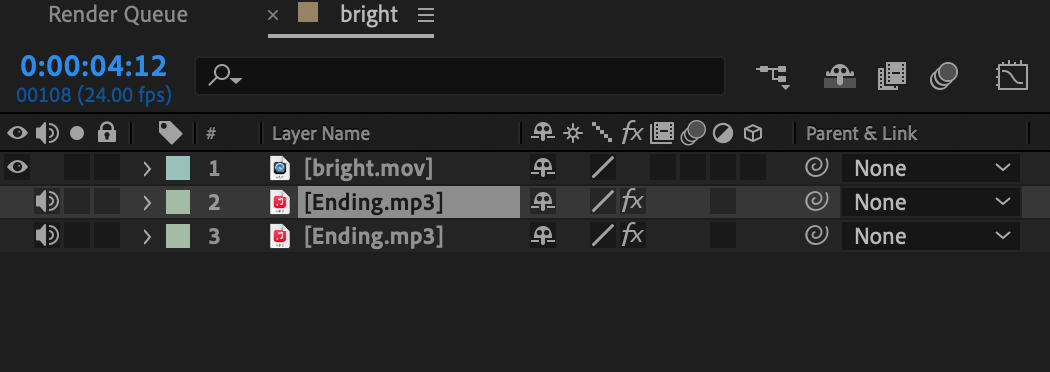Image resolution: width=1050 pixels, height=372 pixels.
Task: Enable the Frame Blending icon in toolbar
Action: pyautogui.click(x=891, y=76)
